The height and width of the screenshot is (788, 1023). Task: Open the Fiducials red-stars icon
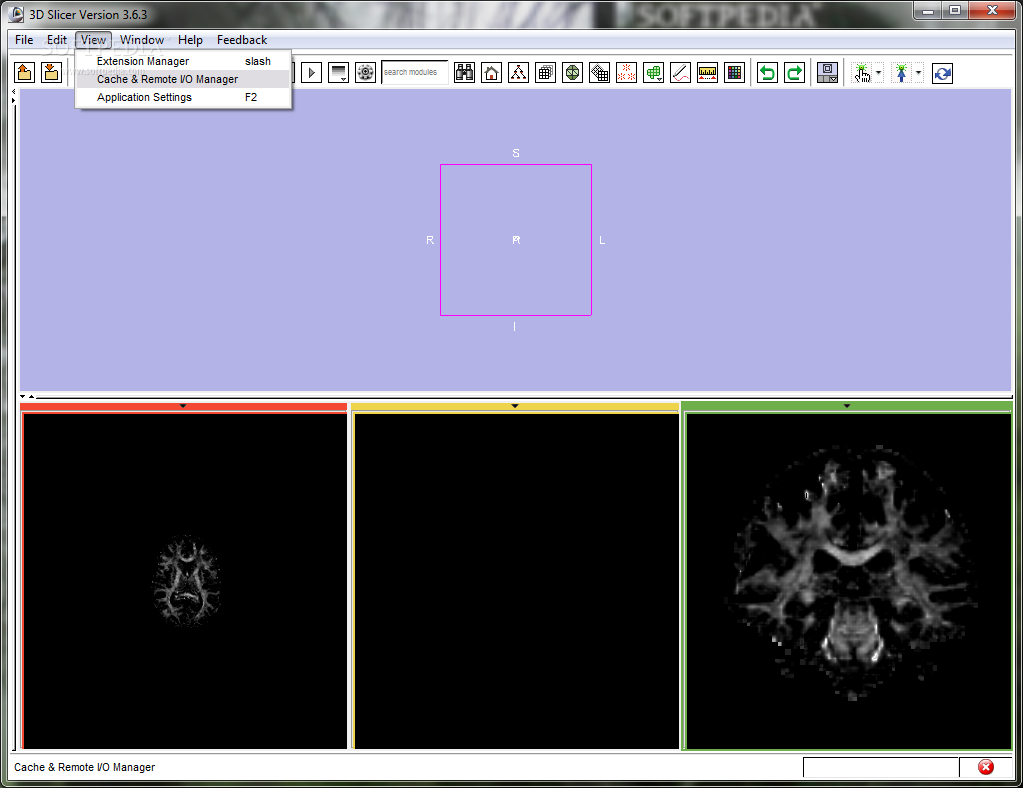626,72
